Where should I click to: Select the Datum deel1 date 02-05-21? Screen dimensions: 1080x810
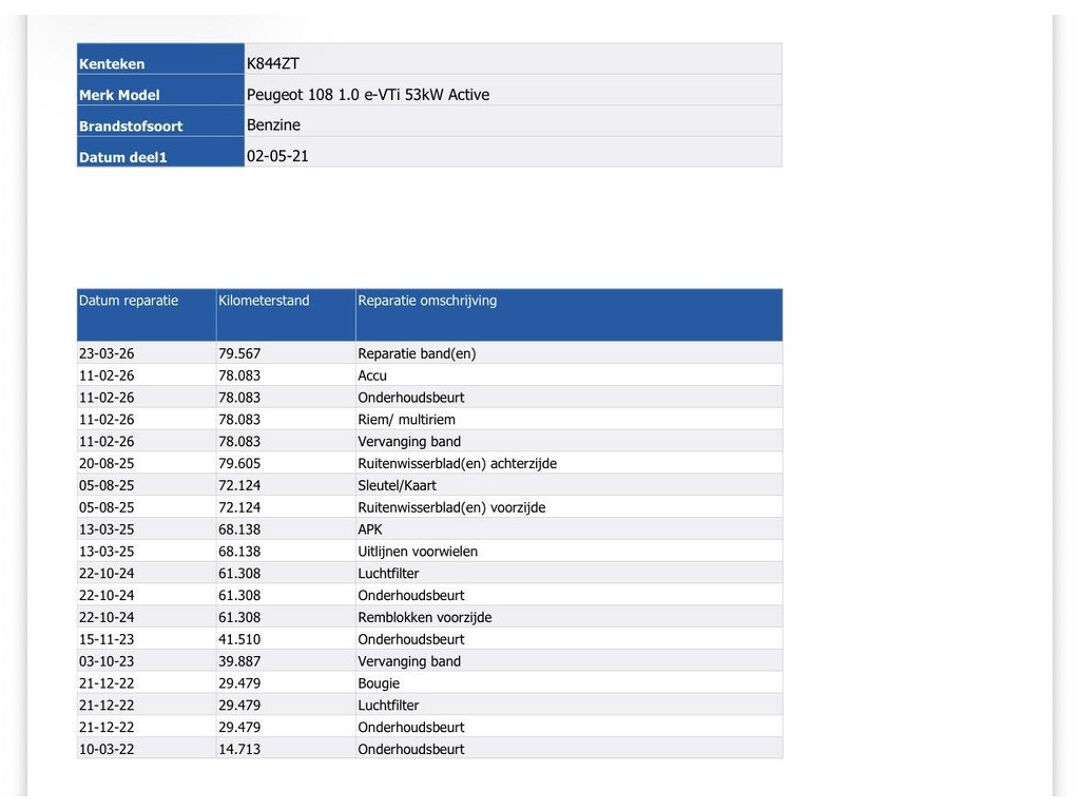278,156
